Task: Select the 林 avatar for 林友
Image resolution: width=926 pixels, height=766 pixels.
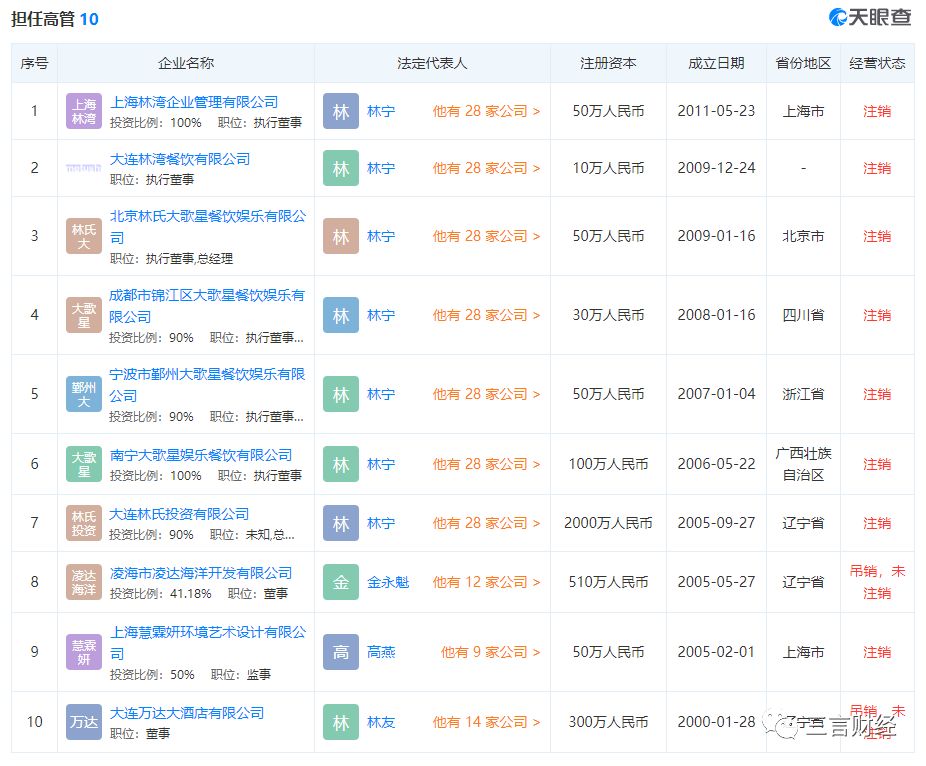Action: point(341,722)
